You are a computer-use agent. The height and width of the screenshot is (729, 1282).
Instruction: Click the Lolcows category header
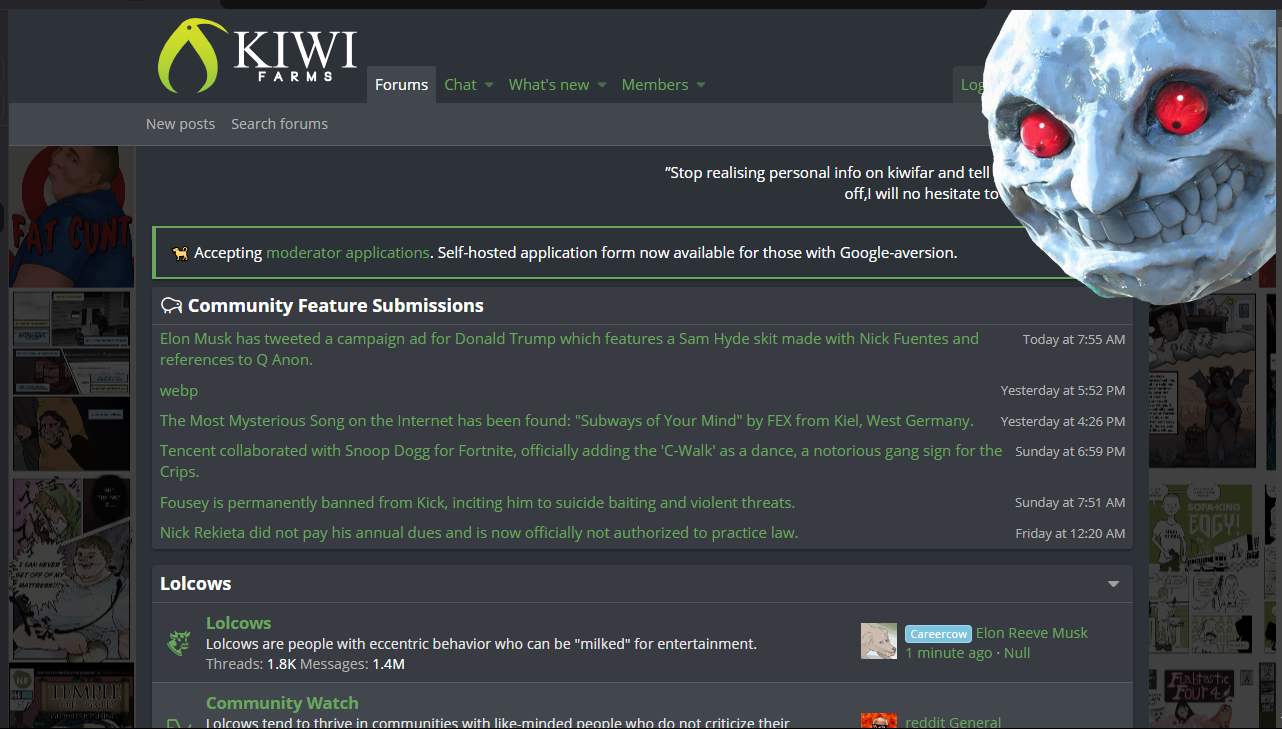pyautogui.click(x=196, y=584)
